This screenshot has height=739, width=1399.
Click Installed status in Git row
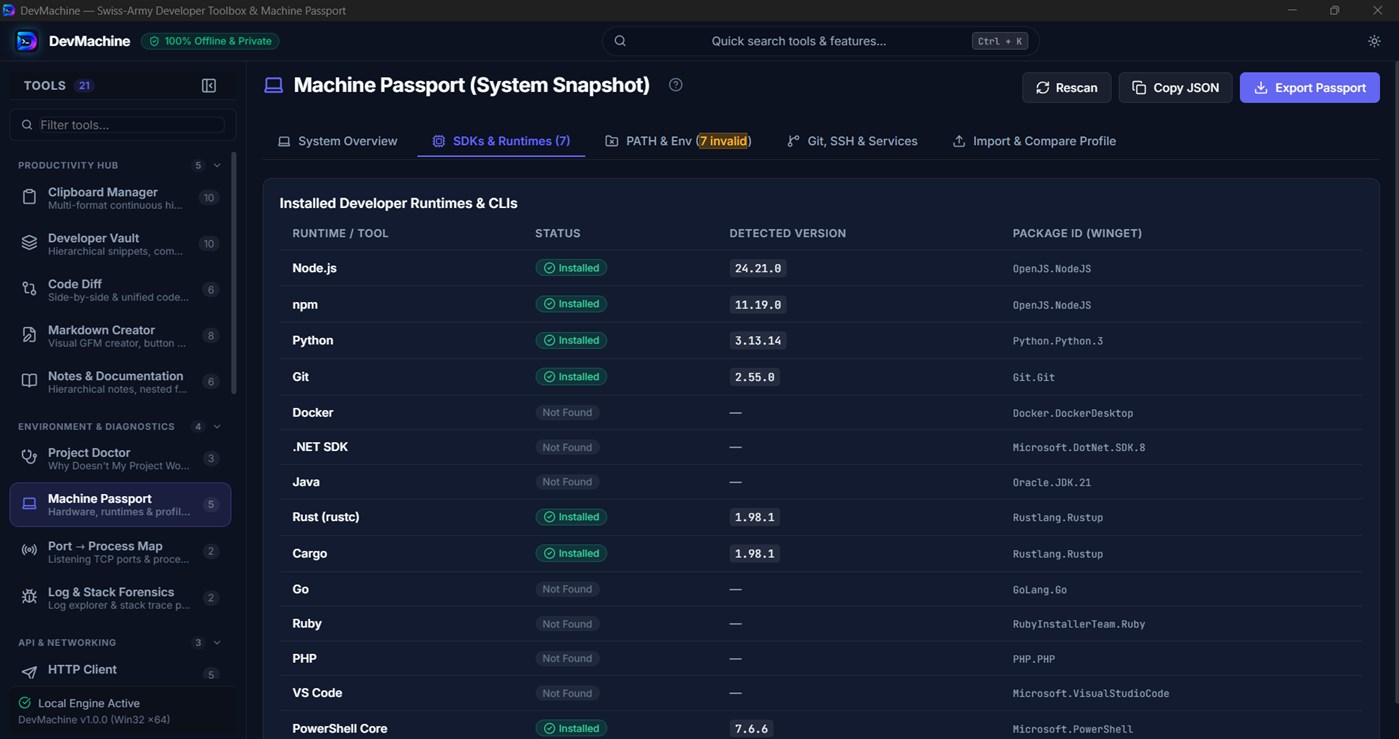571,377
